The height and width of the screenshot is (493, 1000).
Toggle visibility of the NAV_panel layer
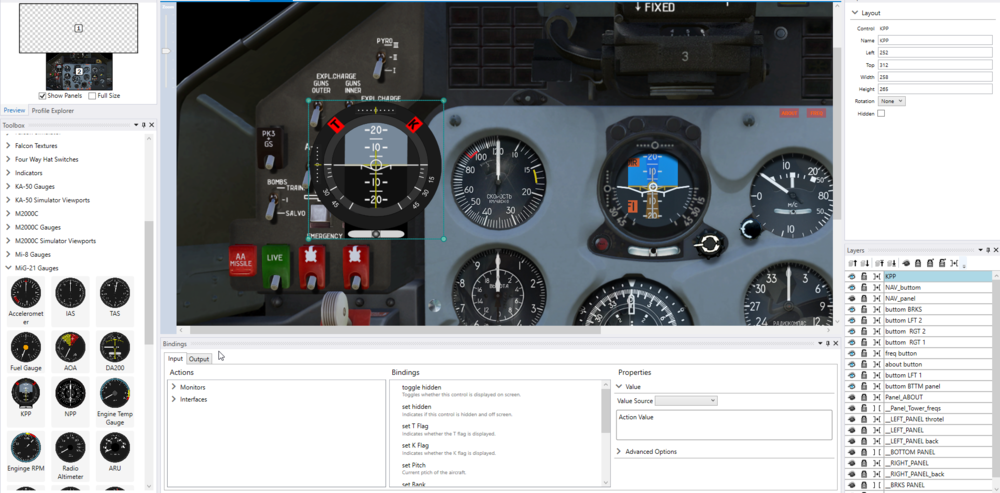point(851,298)
